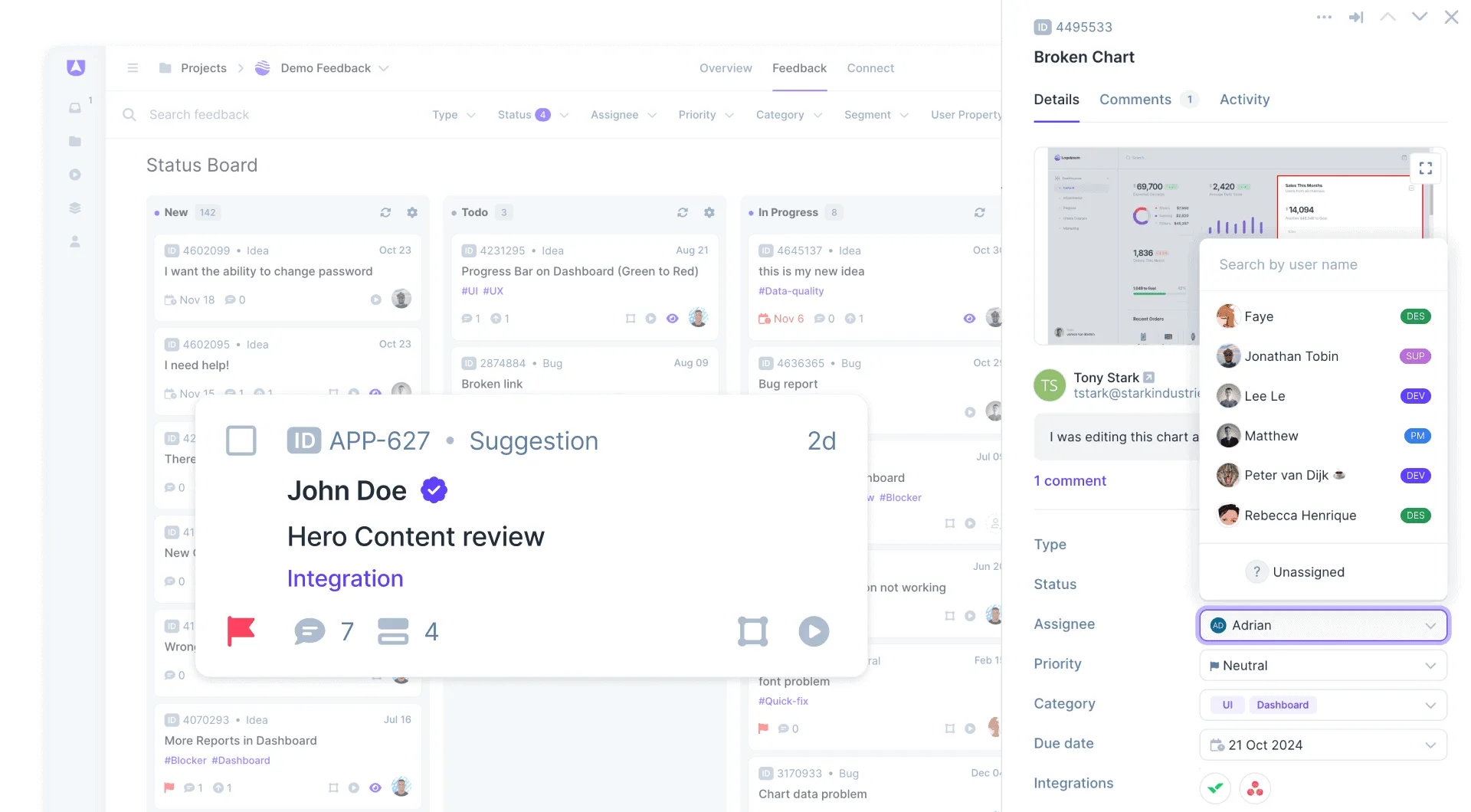Open the inbox from the left sidebar
Viewport: 1471px width, 812px height.
tap(74, 107)
